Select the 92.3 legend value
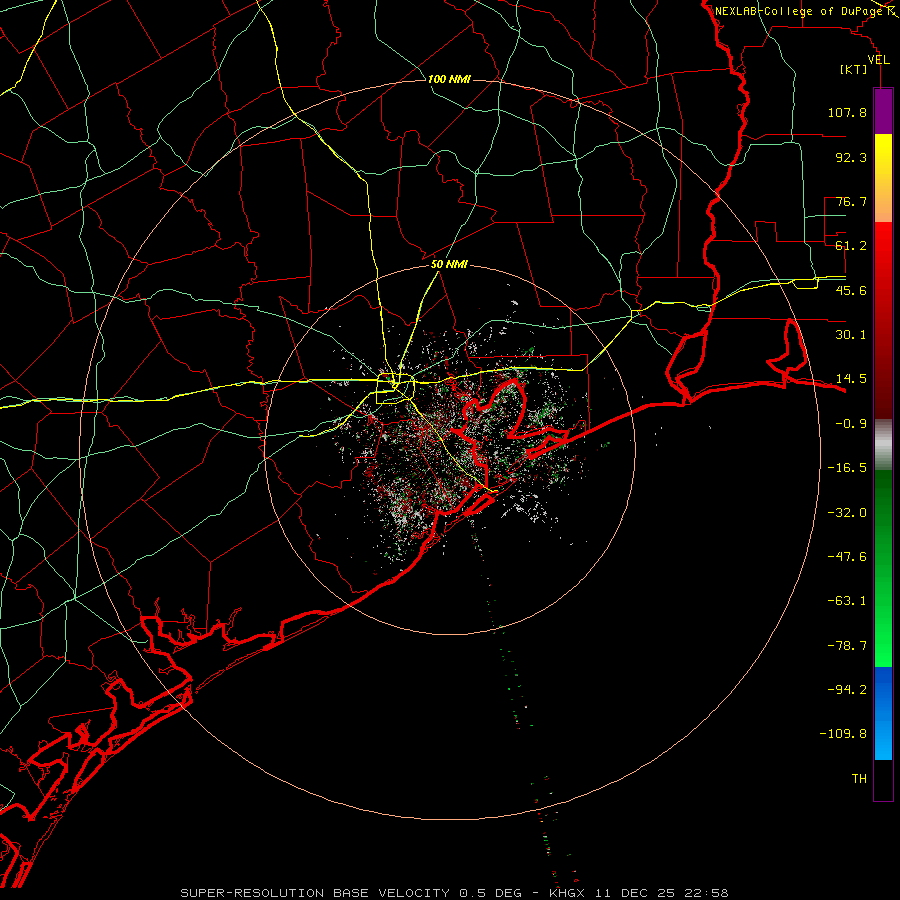Screen dimensions: 900x900 pyautogui.click(x=851, y=157)
